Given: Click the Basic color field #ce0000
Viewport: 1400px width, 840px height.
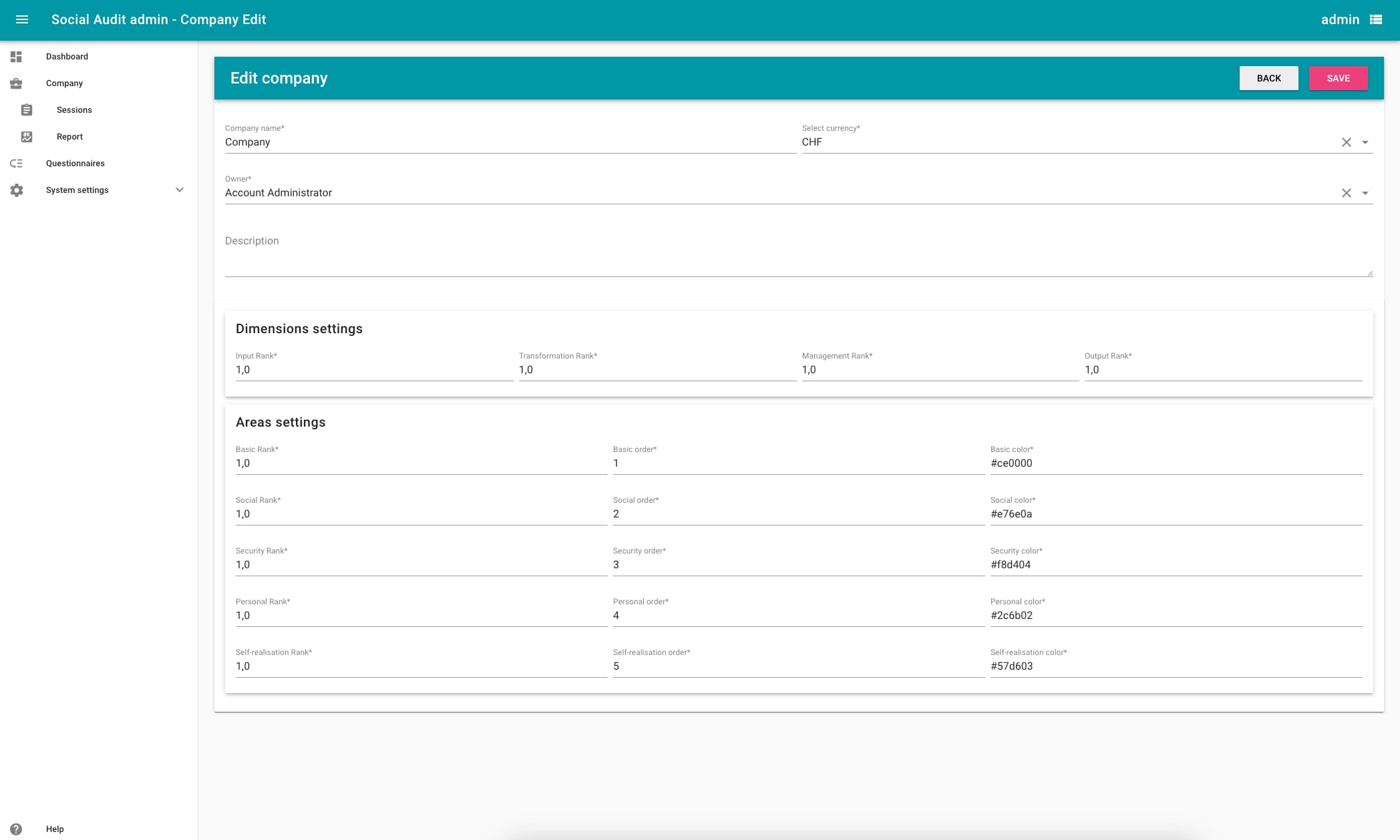Looking at the screenshot, I should tap(1176, 463).
